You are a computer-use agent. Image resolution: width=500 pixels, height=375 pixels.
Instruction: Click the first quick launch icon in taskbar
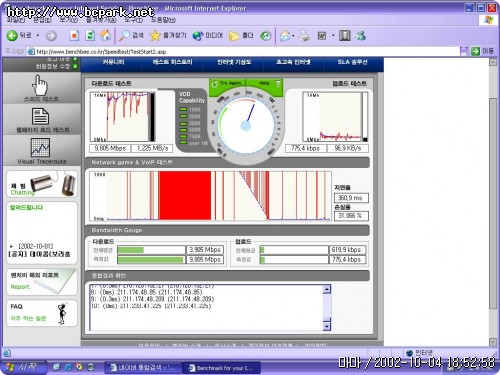(56, 367)
